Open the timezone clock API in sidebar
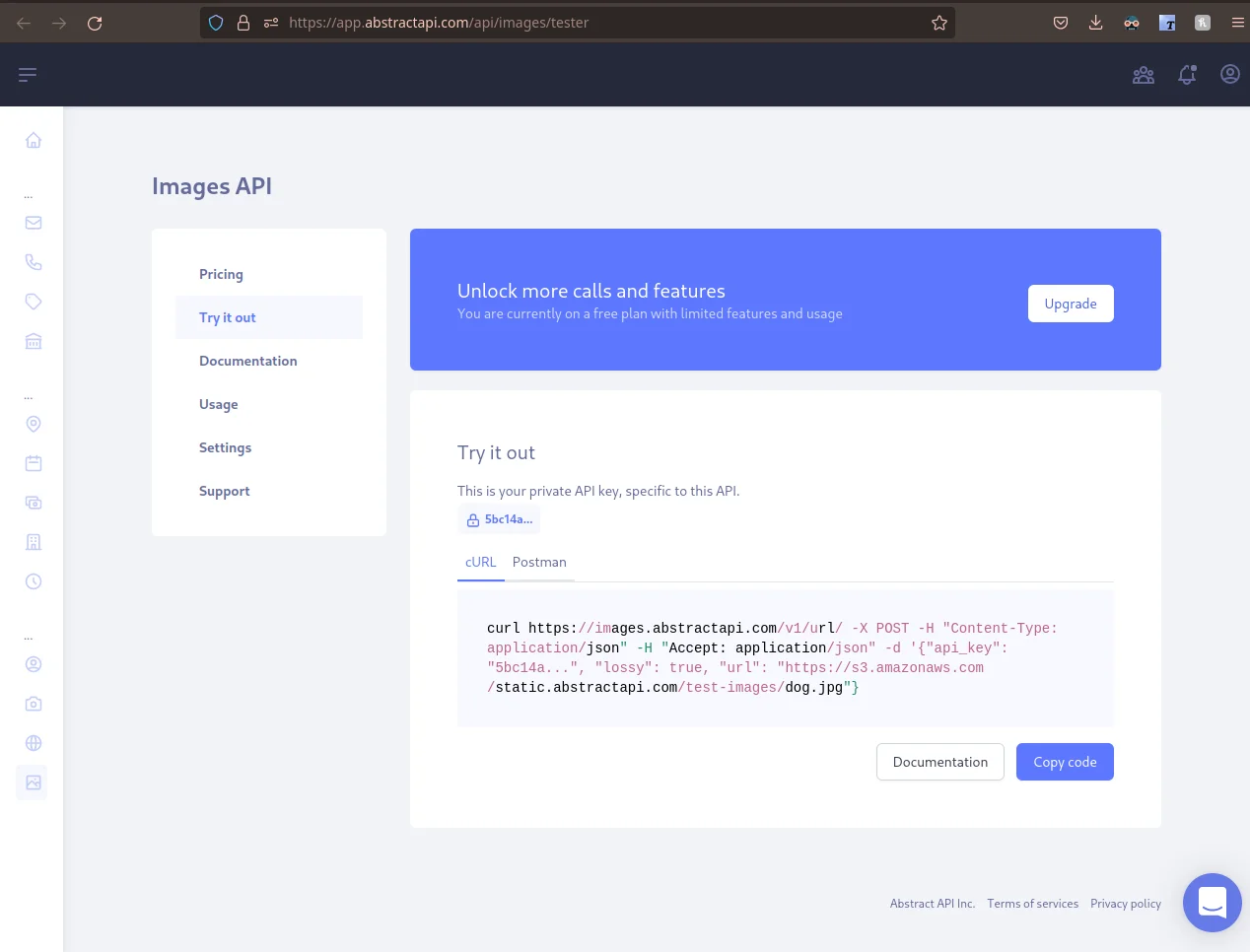The width and height of the screenshot is (1250, 952). pyautogui.click(x=33, y=581)
